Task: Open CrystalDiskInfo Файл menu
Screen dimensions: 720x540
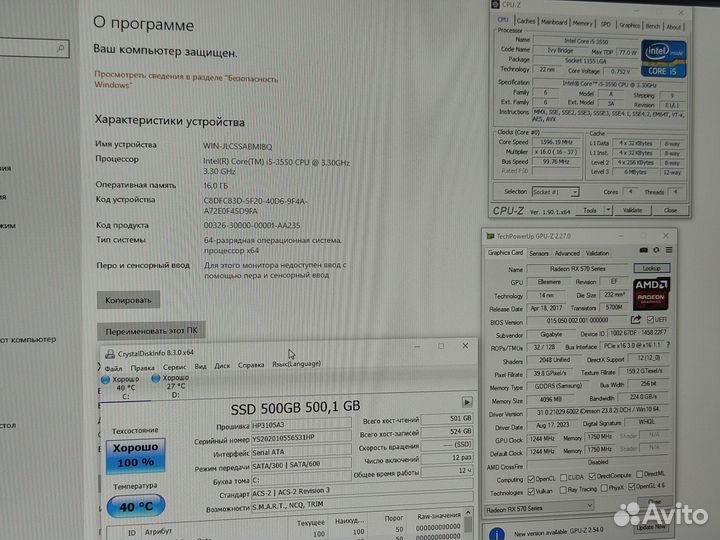Action: (113, 368)
